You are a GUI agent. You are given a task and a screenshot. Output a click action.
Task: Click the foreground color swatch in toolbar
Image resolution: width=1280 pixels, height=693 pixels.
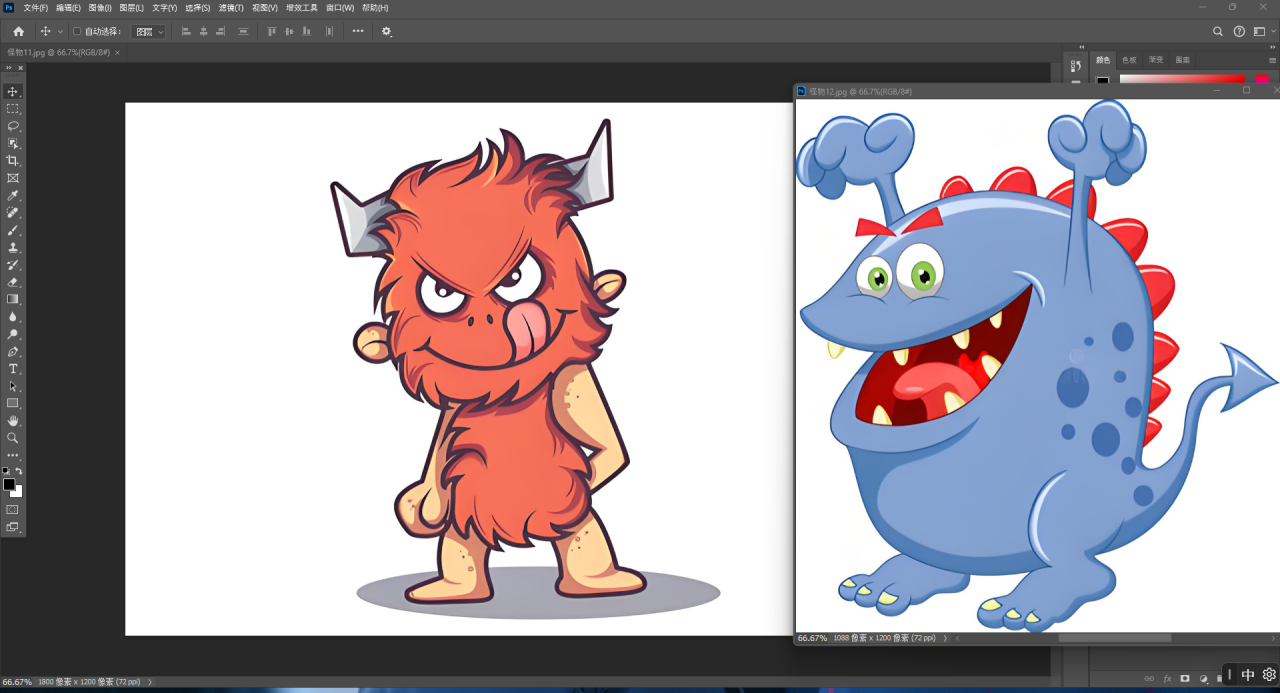click(x=9, y=485)
